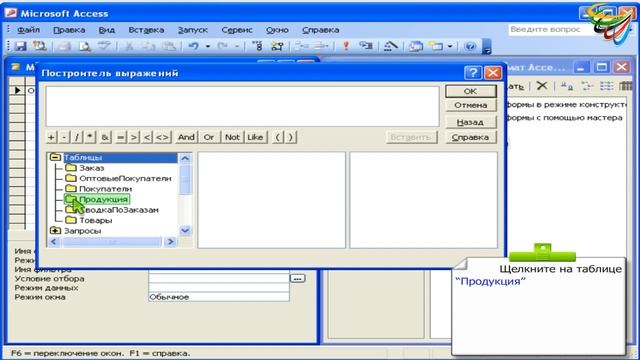Insert the not-equal <> operator
640x360 pixels.
click(162, 137)
